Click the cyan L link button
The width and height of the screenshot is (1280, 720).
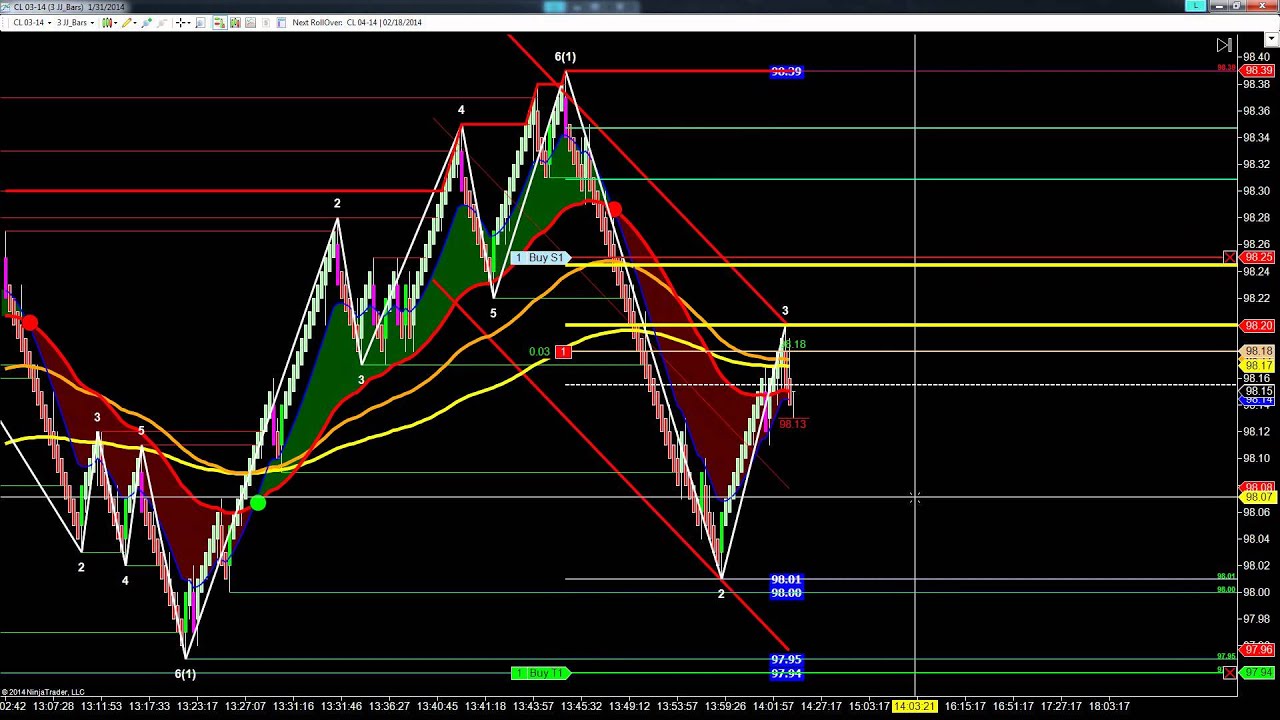point(1195,6)
